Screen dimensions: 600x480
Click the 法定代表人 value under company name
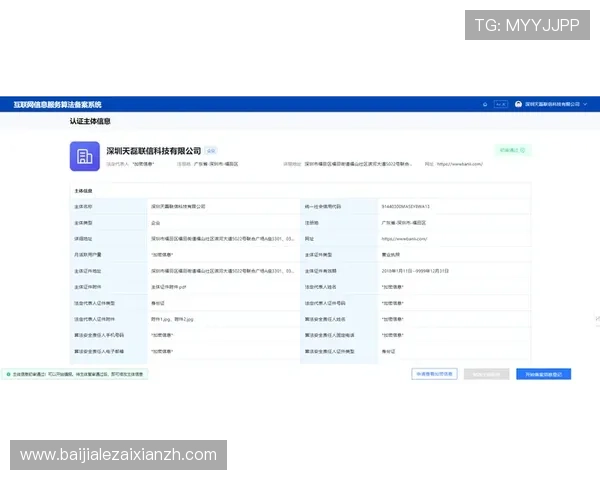pos(143,164)
